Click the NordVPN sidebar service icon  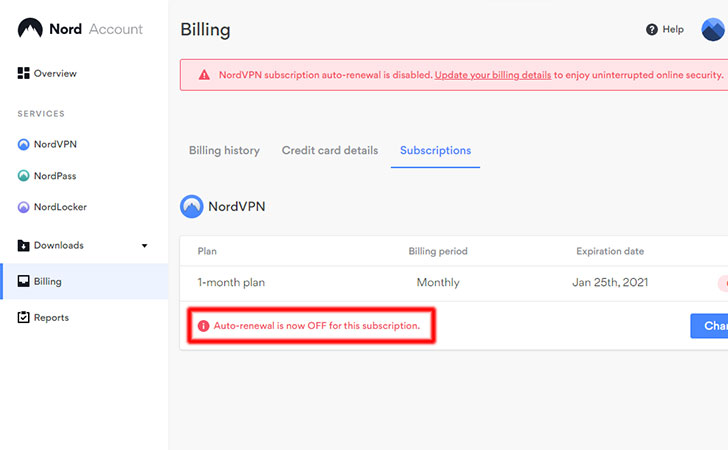click(x=23, y=144)
